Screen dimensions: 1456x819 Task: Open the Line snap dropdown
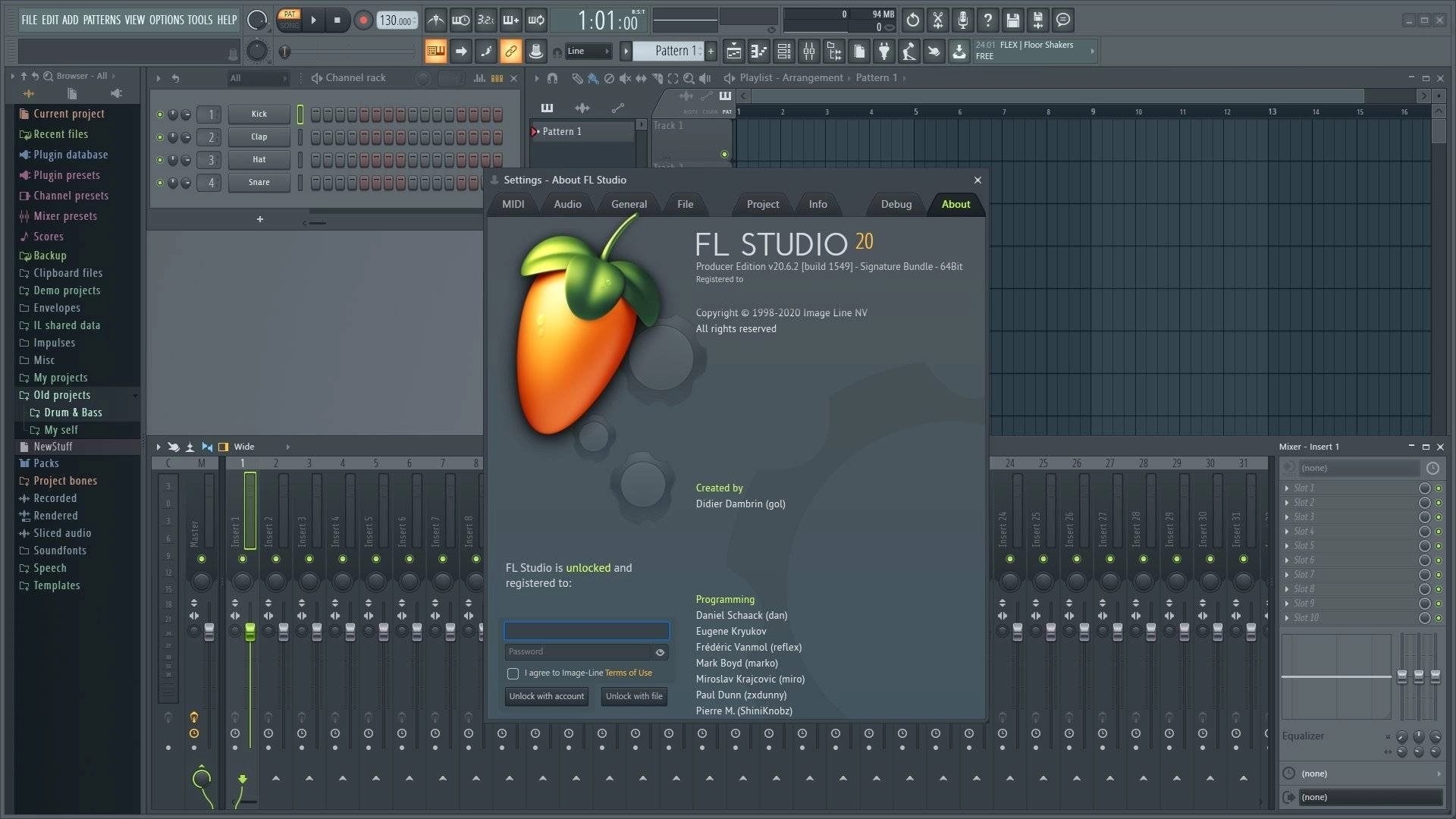(588, 52)
